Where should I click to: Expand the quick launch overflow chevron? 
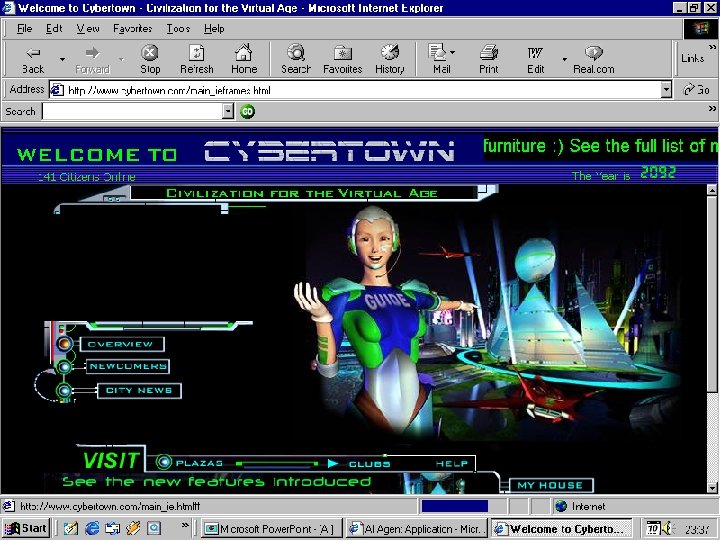click(185, 524)
